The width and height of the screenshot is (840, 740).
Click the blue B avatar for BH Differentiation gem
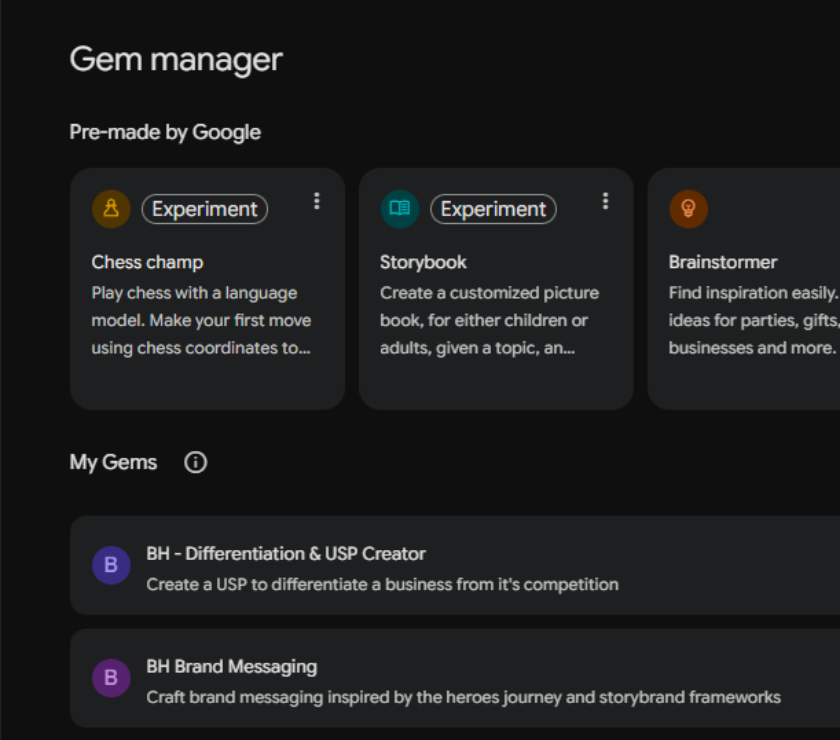click(111, 565)
